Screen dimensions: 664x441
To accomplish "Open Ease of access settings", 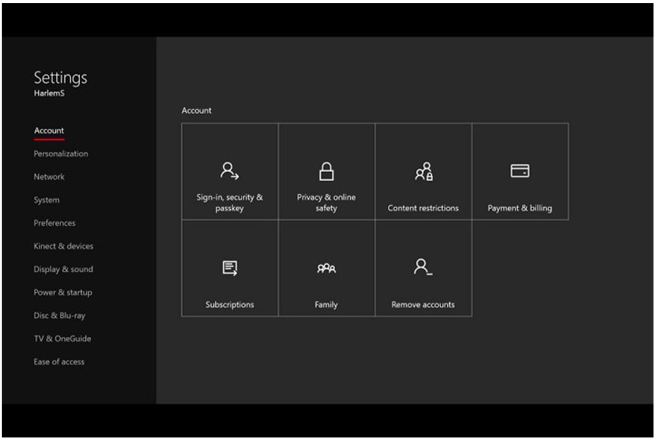I will pyautogui.click(x=59, y=362).
